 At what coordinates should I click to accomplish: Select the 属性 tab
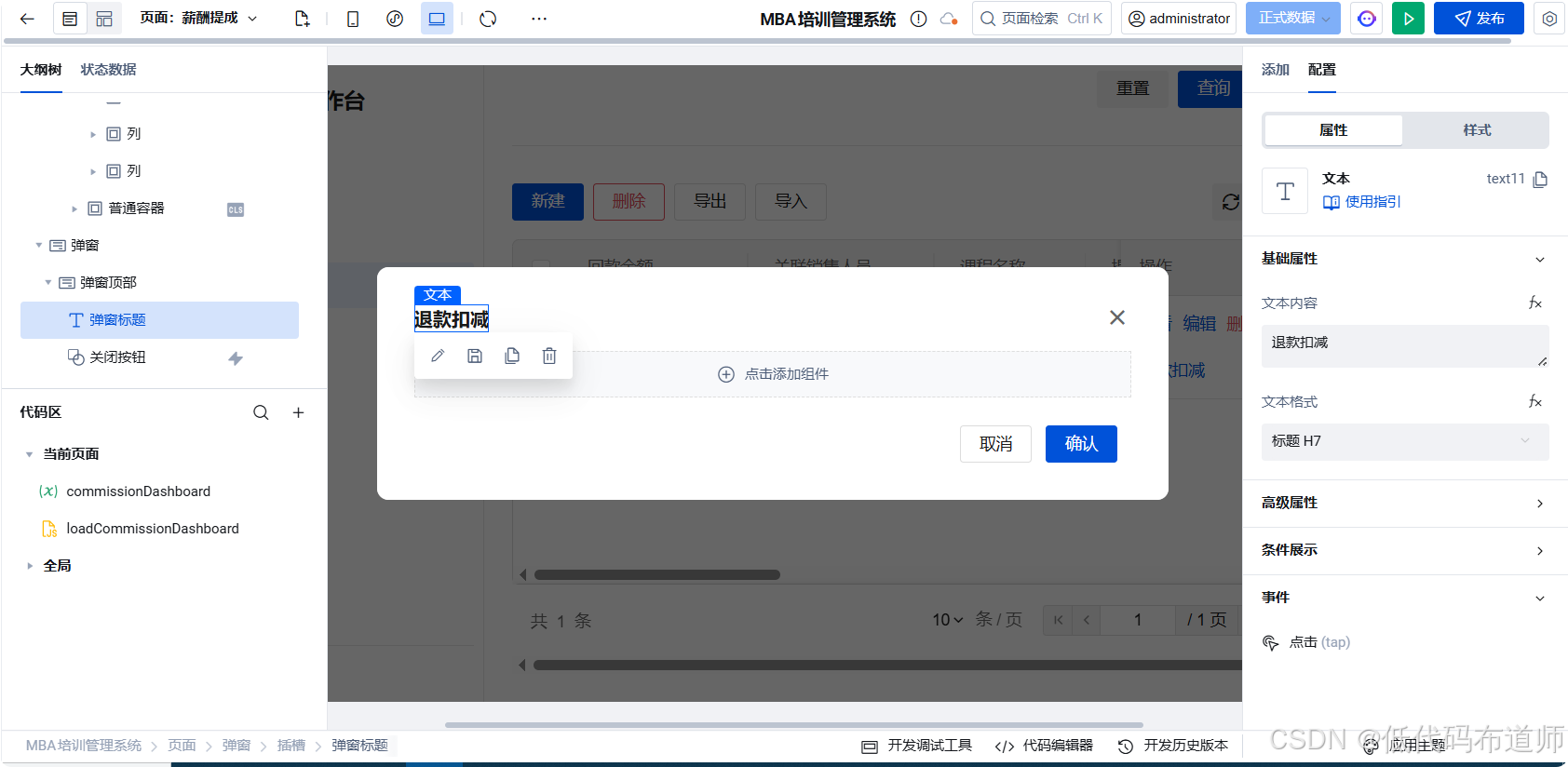pyautogui.click(x=1333, y=130)
